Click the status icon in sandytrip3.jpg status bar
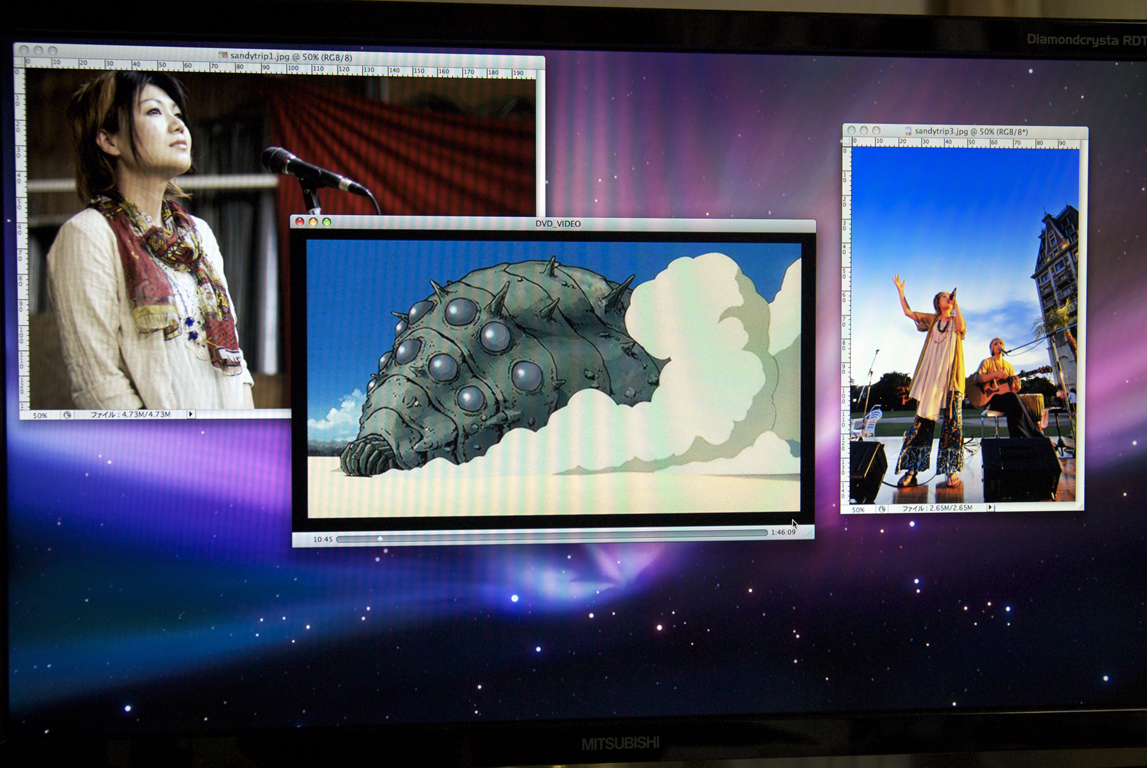Image resolution: width=1147 pixels, height=768 pixels. coord(882,508)
